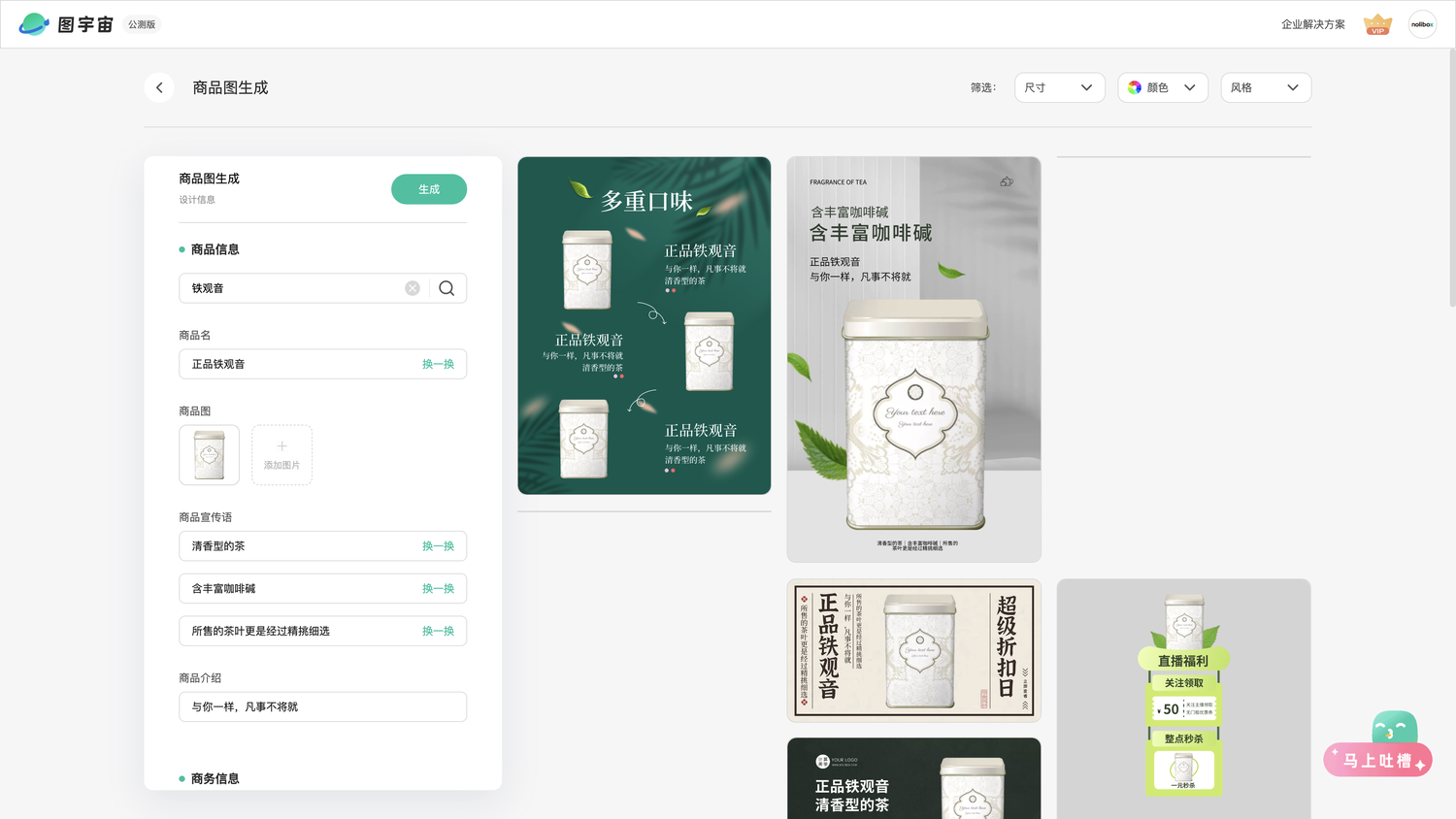Search product with magnifier icon
1456x819 pixels.
[x=447, y=288]
